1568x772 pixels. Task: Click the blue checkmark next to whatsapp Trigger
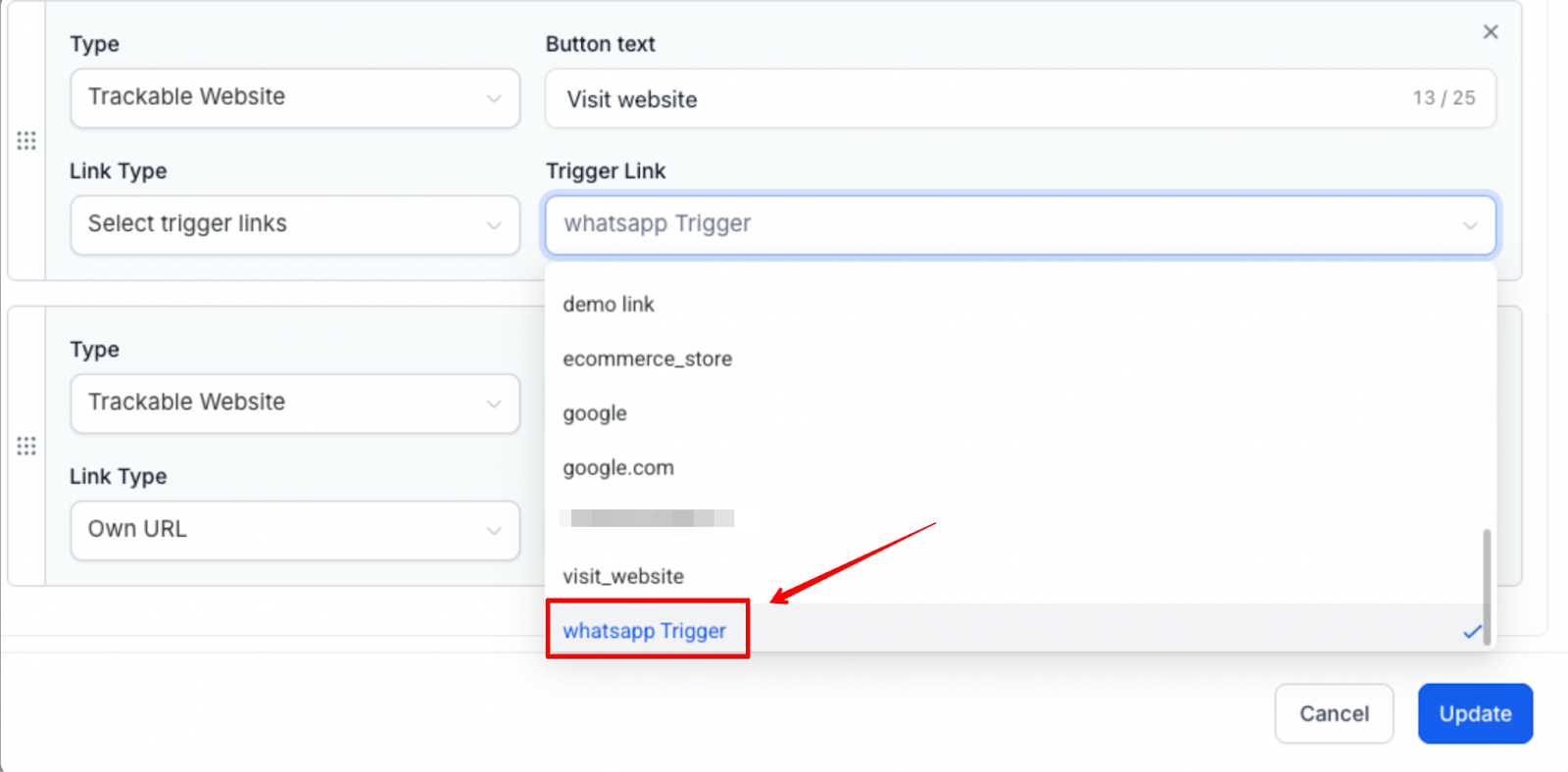[1472, 632]
